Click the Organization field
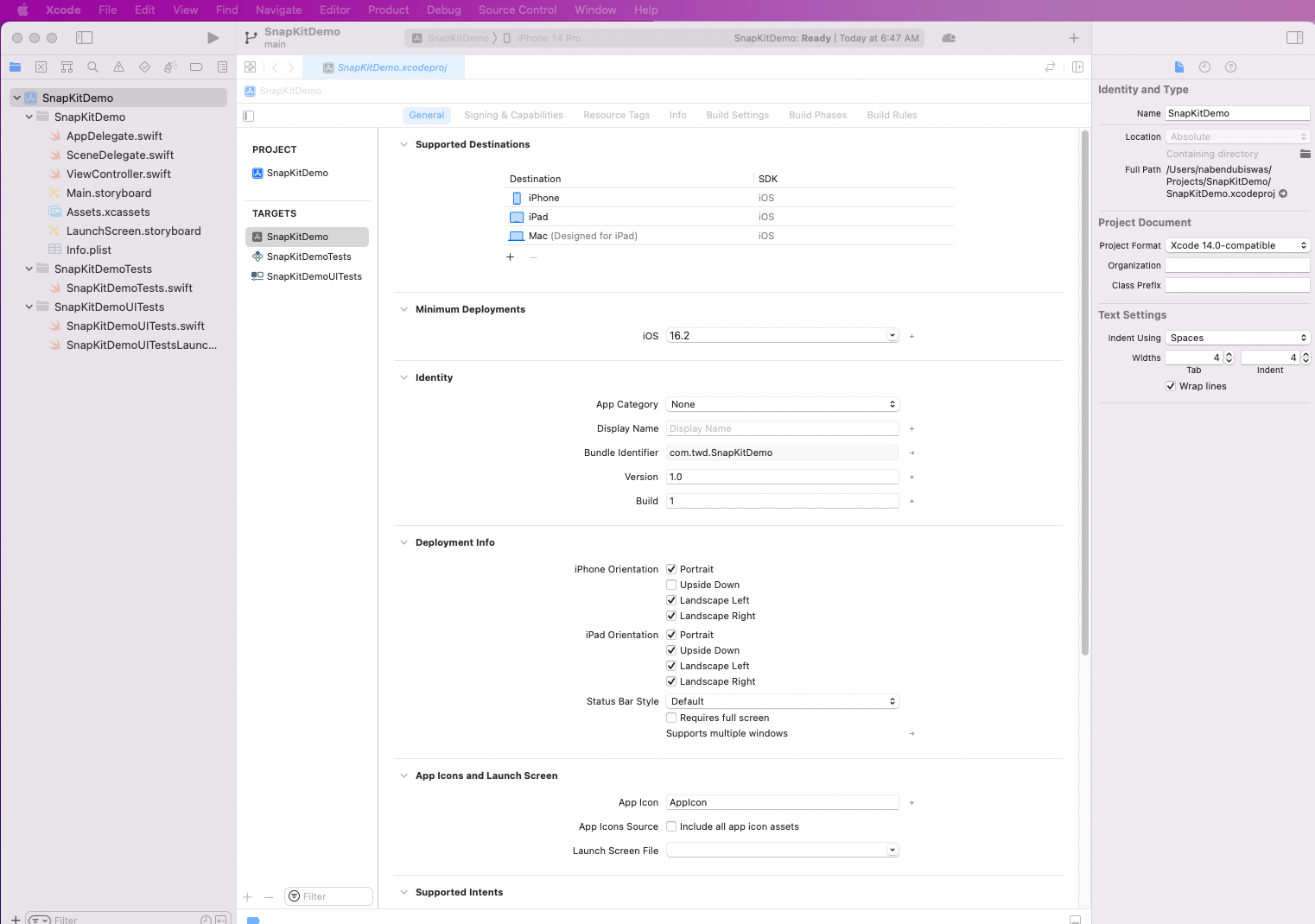 (x=1237, y=265)
